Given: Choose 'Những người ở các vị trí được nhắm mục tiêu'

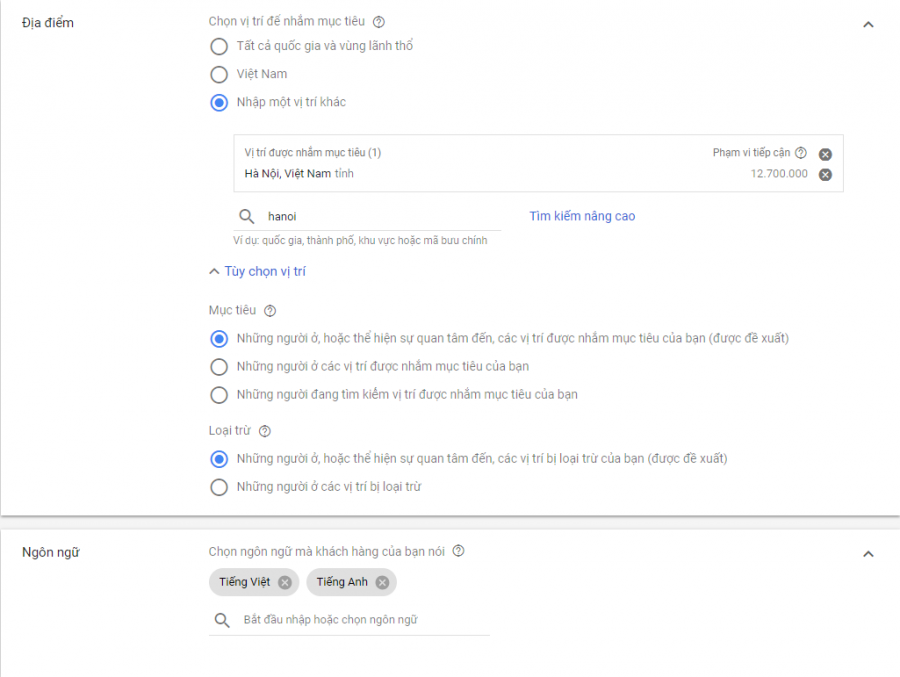Looking at the screenshot, I should (219, 366).
